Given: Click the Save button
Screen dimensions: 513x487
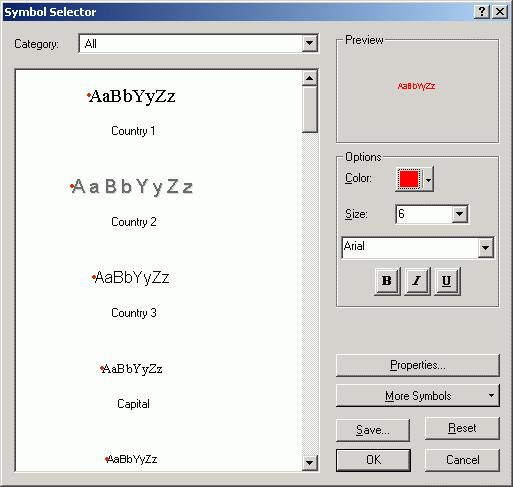Looking at the screenshot, I should tap(373, 430).
